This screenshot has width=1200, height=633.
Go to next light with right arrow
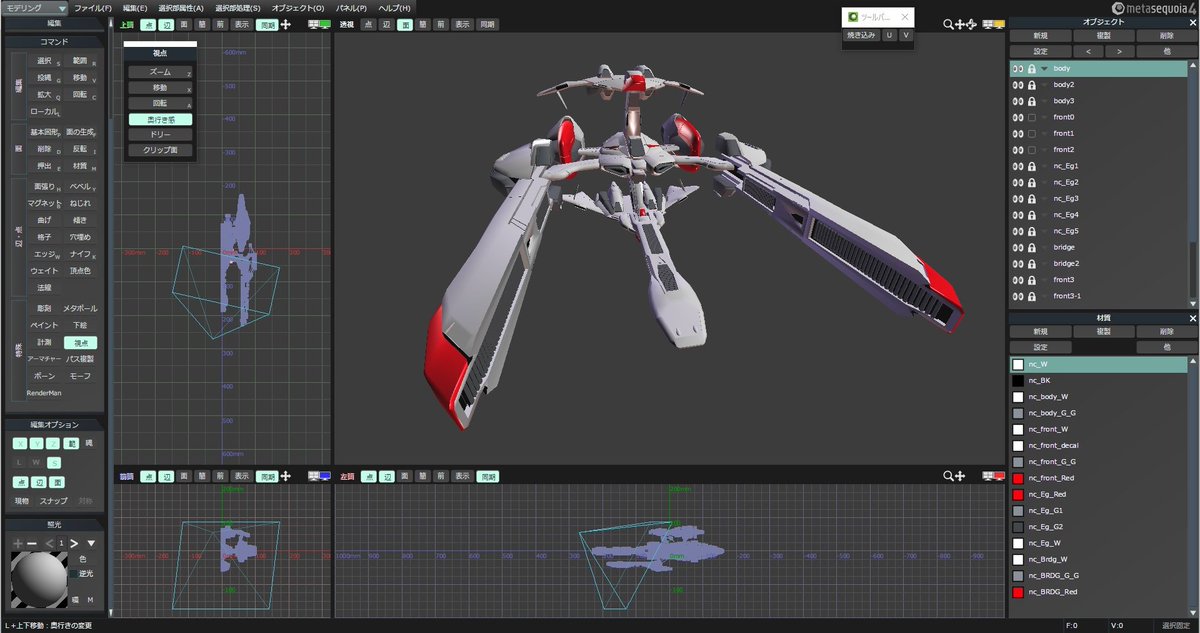pyautogui.click(x=74, y=543)
